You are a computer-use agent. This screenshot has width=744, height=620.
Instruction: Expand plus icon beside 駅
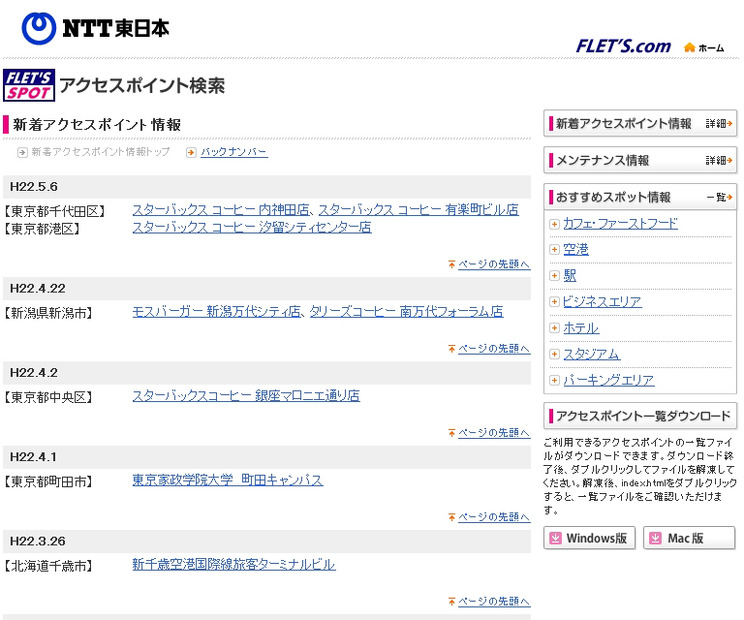pyautogui.click(x=554, y=275)
